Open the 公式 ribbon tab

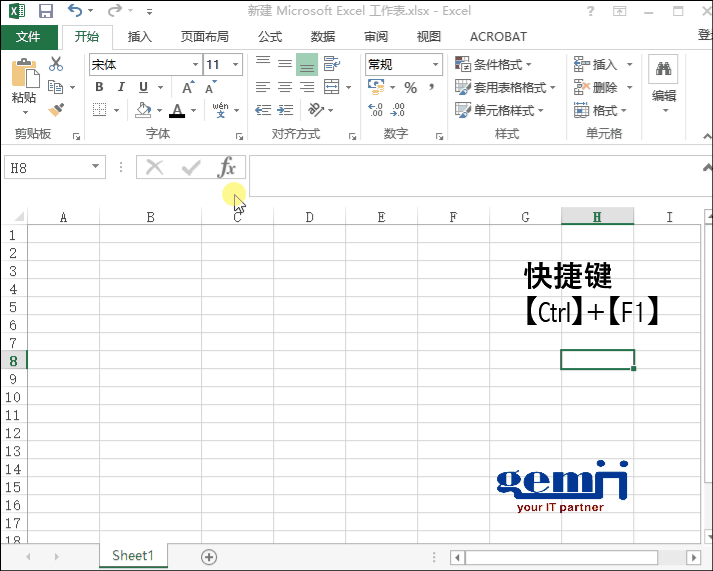[270, 37]
